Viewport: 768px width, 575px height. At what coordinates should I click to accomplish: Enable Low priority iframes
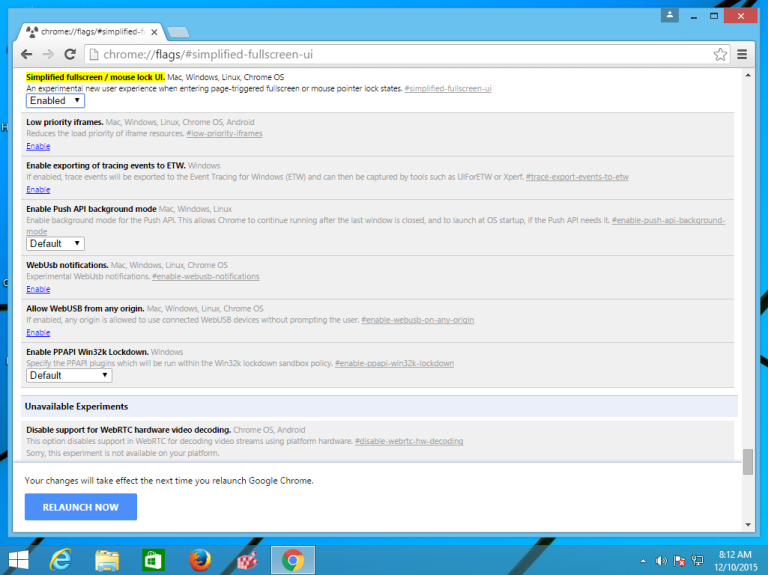(x=38, y=146)
